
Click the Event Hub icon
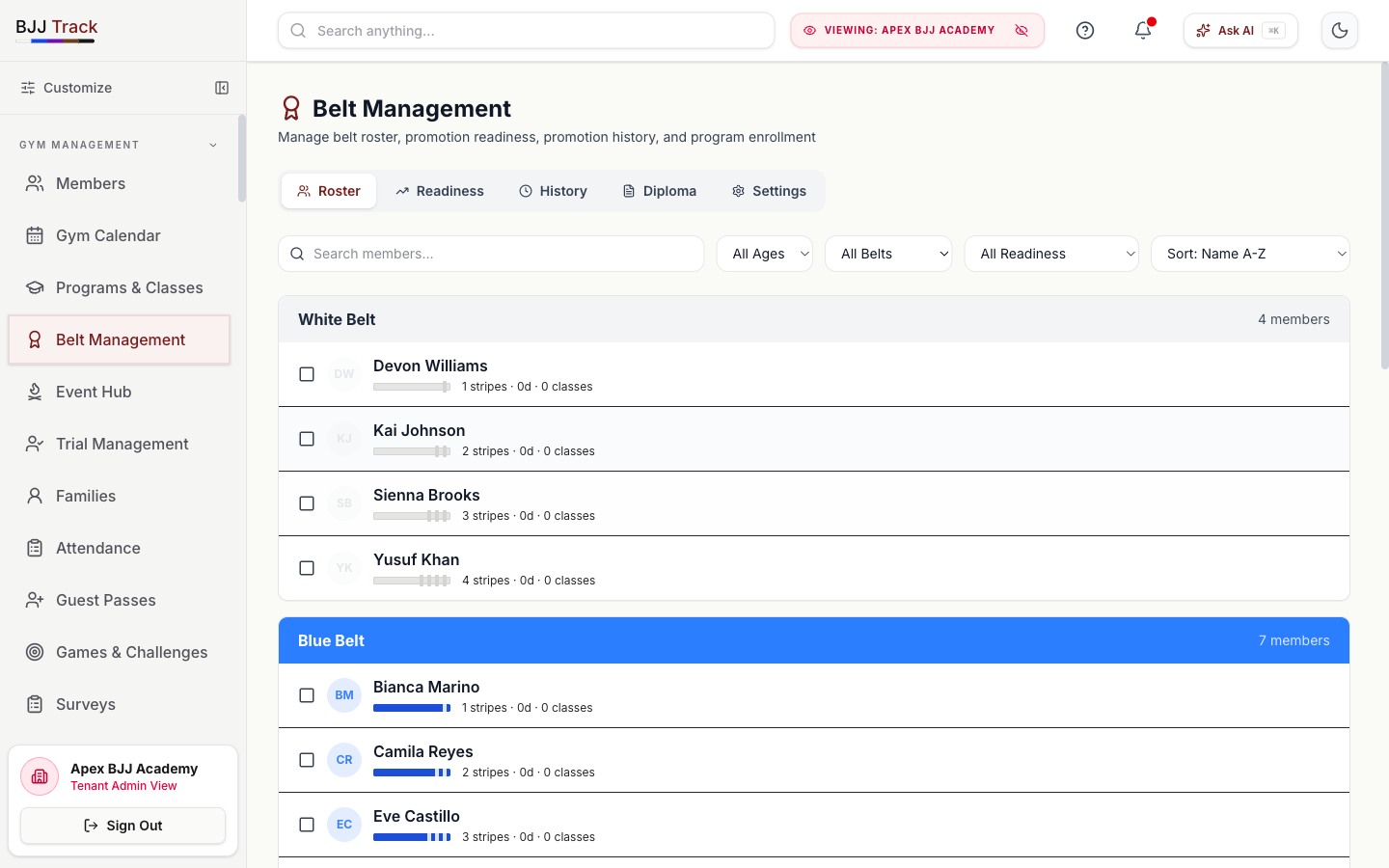pos(35,392)
